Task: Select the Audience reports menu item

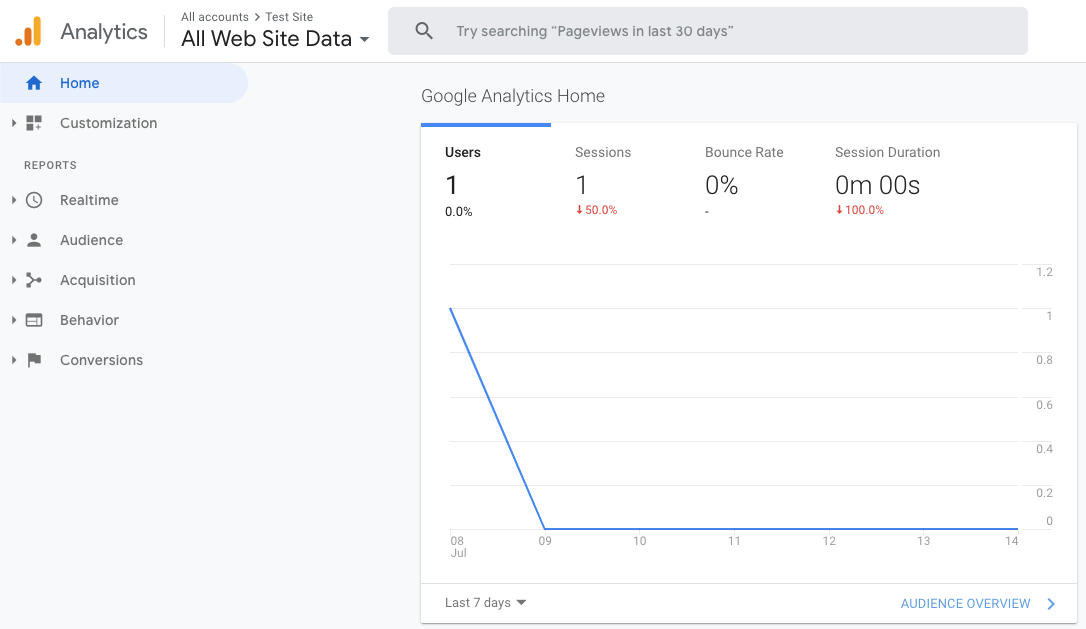Action: click(x=123, y=240)
